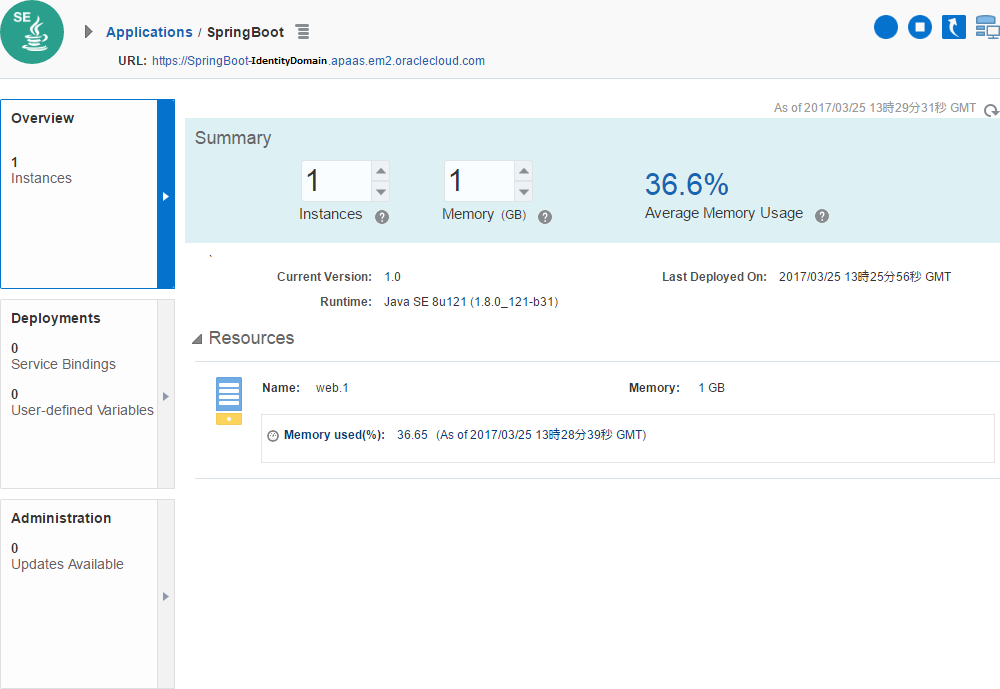Expand the Administration panel arrow
Viewport: 1000px width, 689px height.
(x=166, y=596)
